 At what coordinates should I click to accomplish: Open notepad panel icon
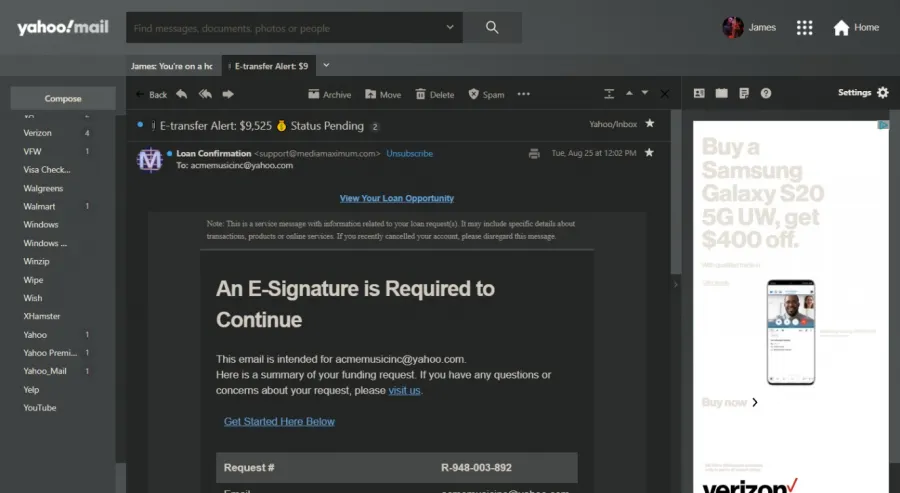pyautogui.click(x=744, y=93)
